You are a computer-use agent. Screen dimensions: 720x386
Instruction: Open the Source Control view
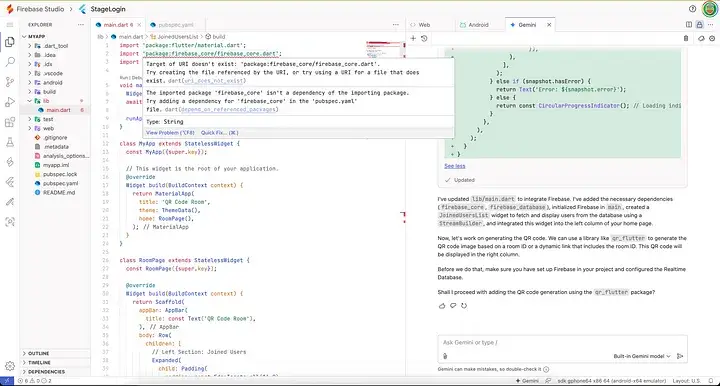coord(10,82)
